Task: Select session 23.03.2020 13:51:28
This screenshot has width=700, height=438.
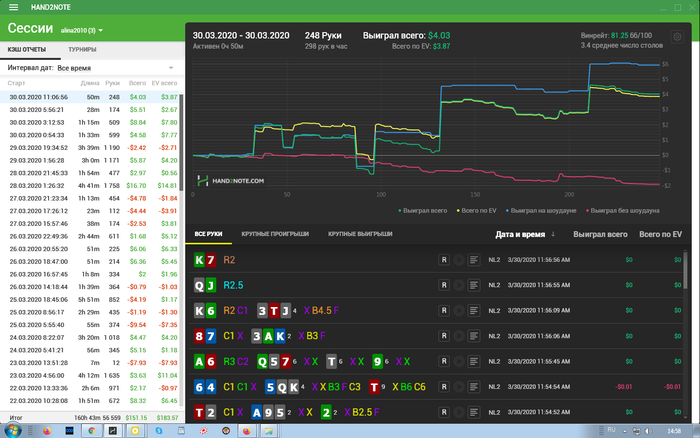Action: coord(91,363)
